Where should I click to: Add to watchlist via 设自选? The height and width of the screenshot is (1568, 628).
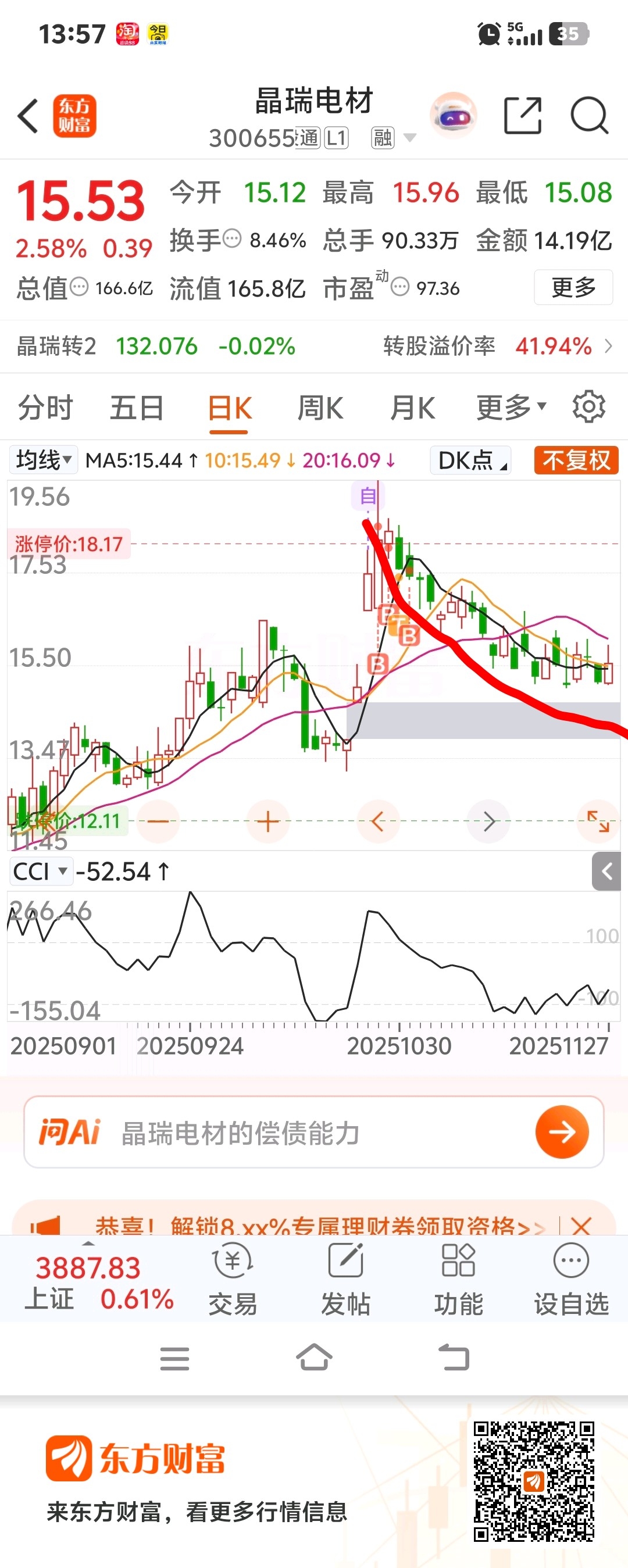coord(572,1278)
